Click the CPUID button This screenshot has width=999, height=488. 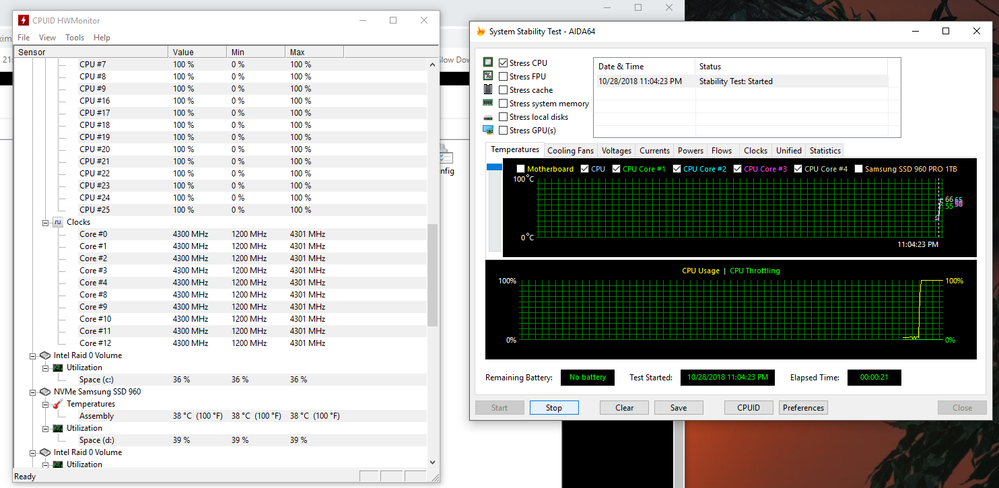point(749,408)
